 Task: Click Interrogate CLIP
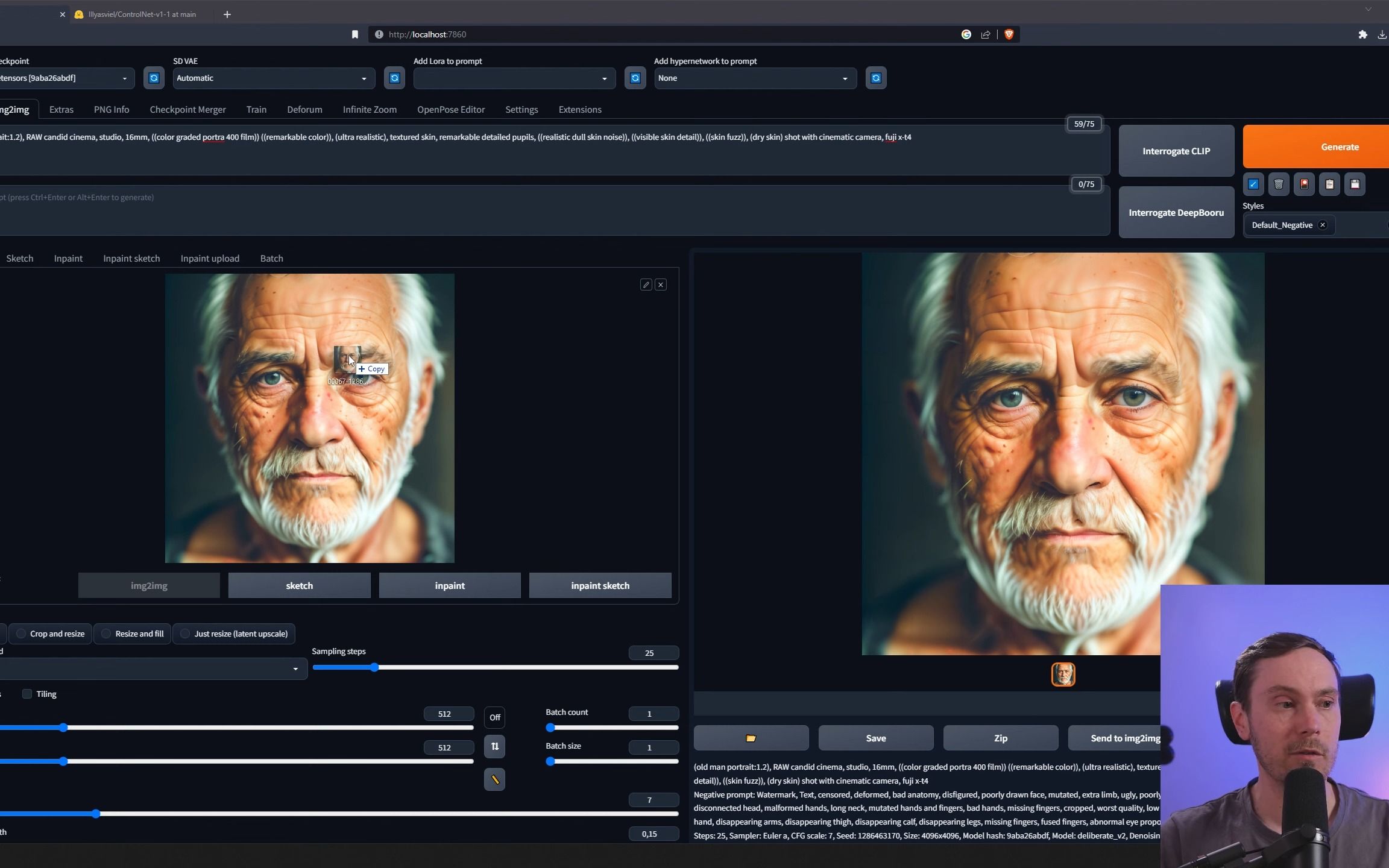tap(1176, 151)
